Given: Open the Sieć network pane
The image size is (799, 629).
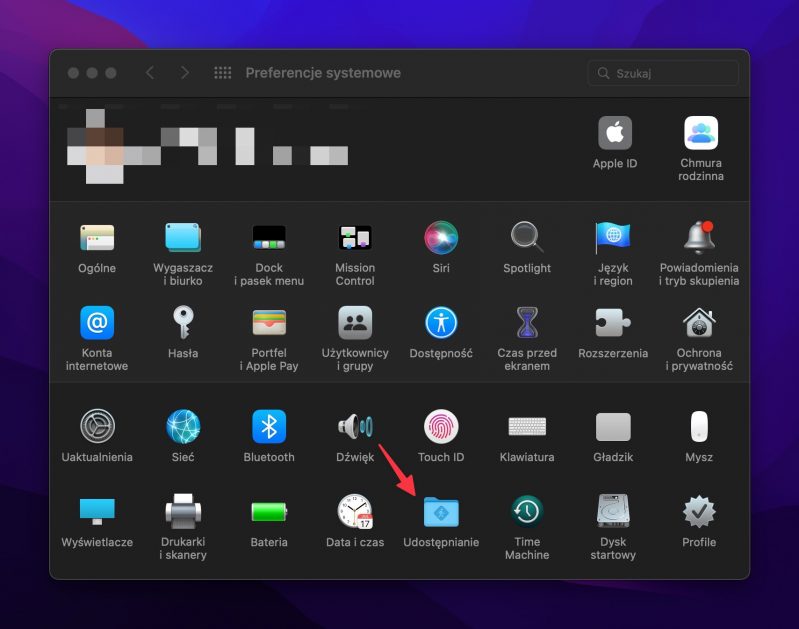Looking at the screenshot, I should [183, 426].
